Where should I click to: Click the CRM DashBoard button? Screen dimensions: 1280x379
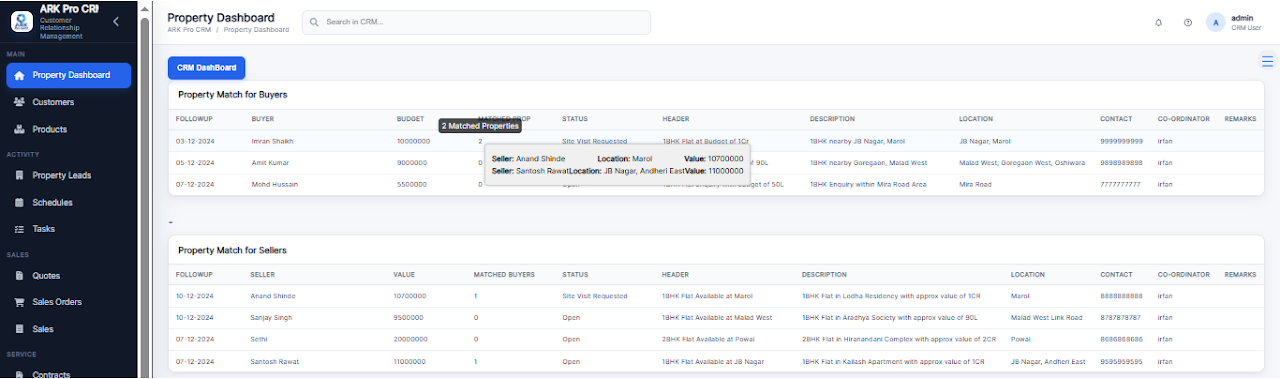pyautogui.click(x=206, y=68)
